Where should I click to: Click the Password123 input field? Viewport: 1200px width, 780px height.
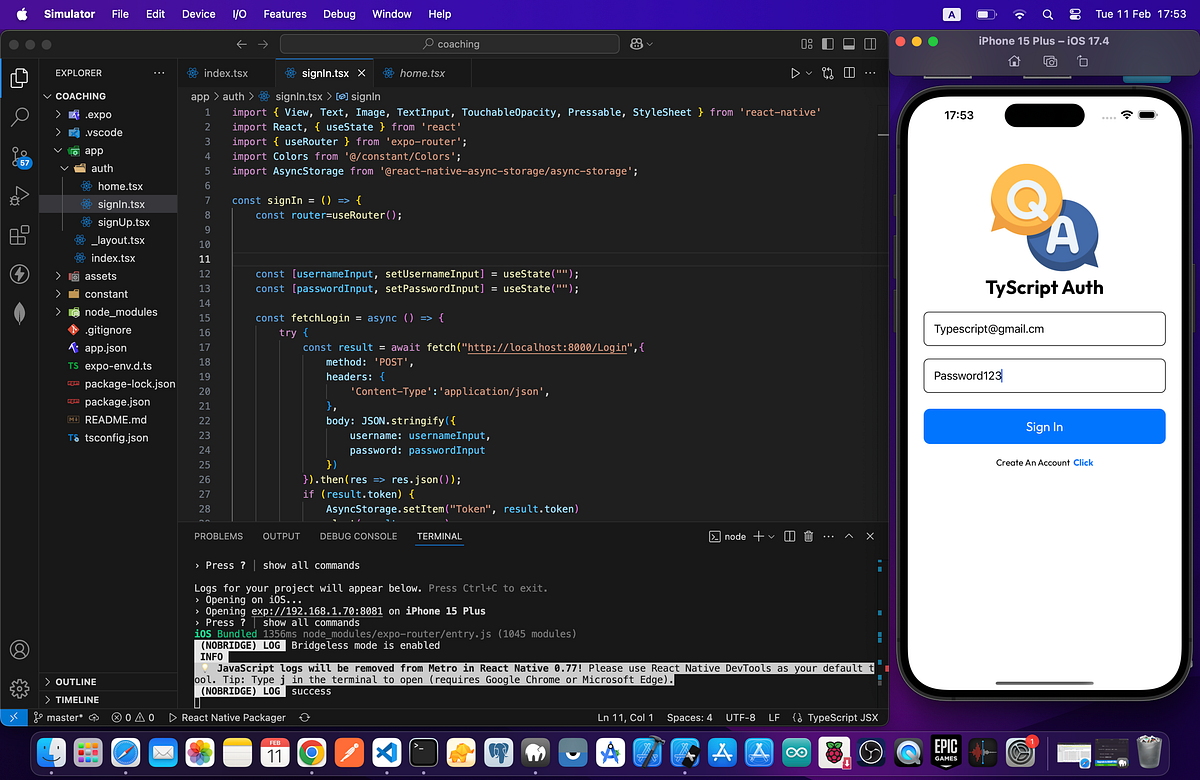click(x=1044, y=375)
